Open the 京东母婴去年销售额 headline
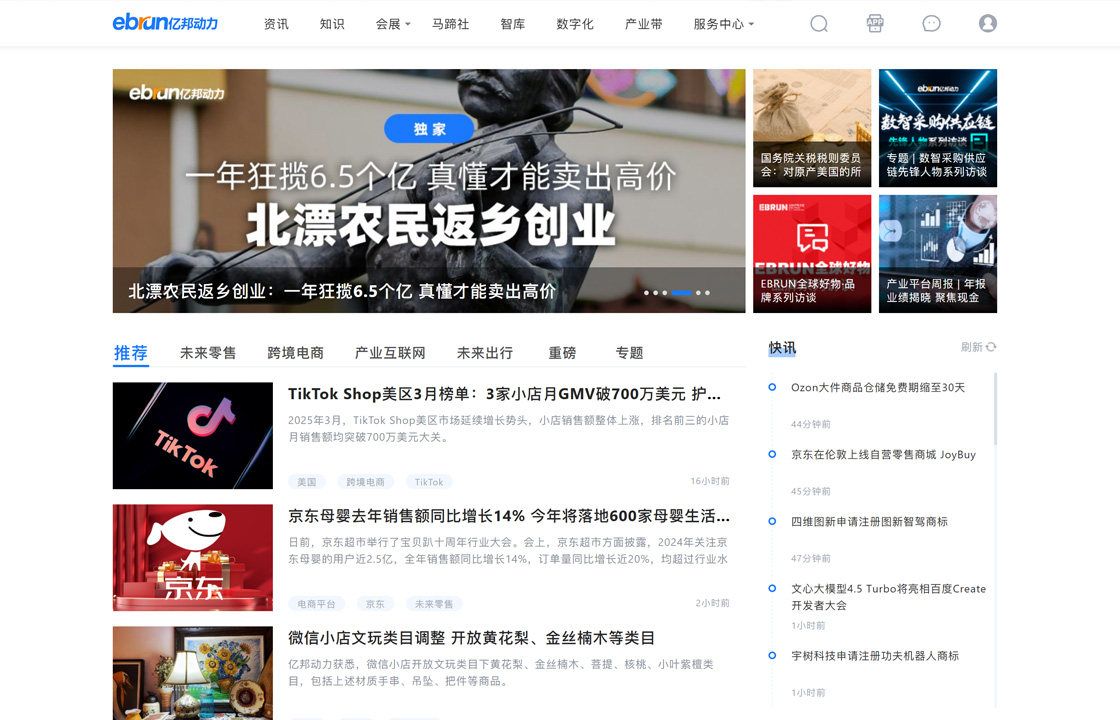 pyautogui.click(x=509, y=516)
